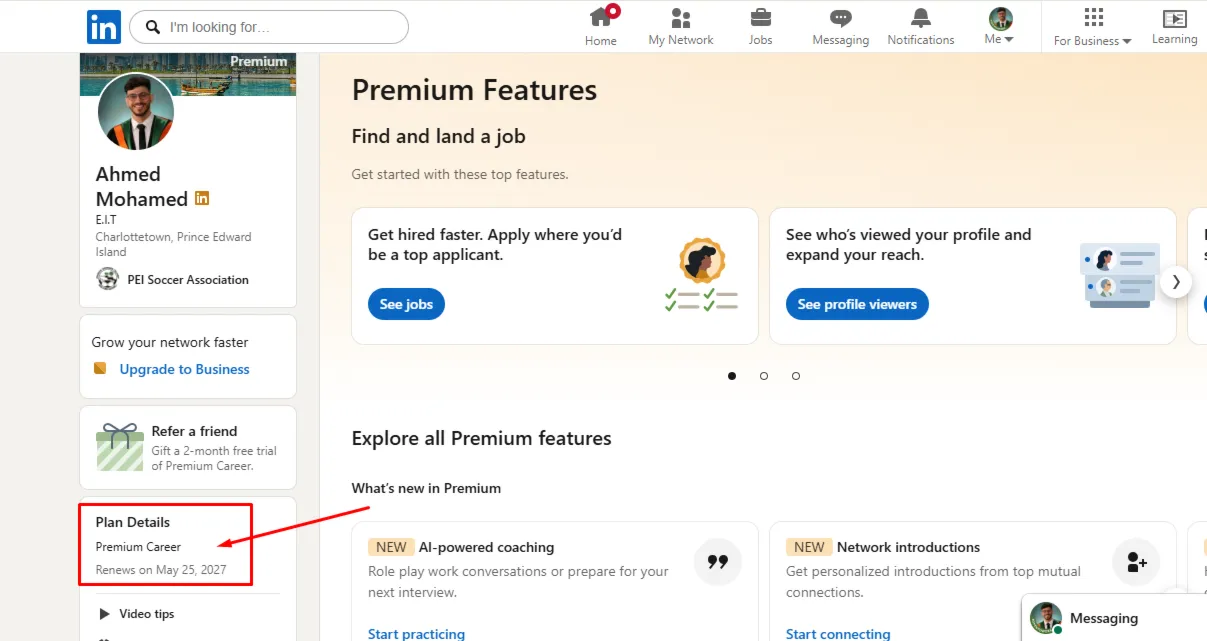Image resolution: width=1207 pixels, height=641 pixels.
Task: Click the I'm looking for search field
Action: click(269, 27)
